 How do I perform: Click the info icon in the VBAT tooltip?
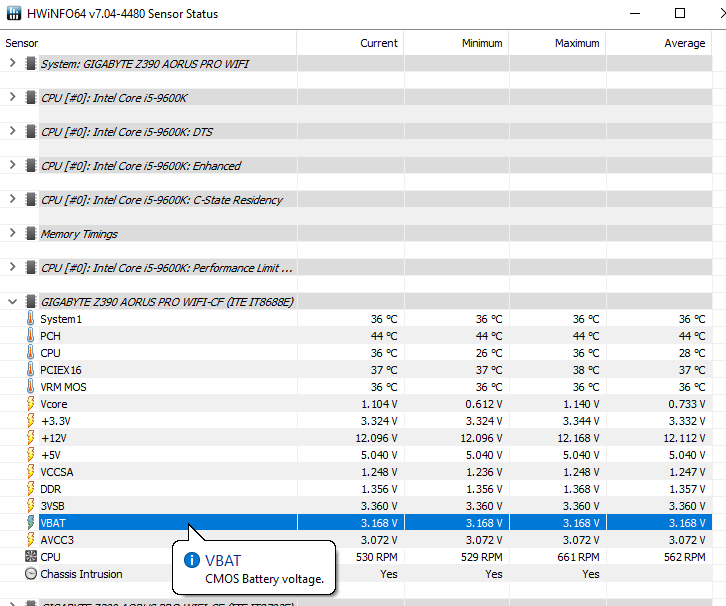click(x=192, y=560)
